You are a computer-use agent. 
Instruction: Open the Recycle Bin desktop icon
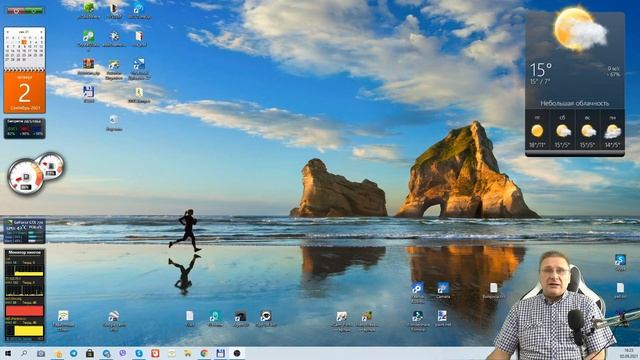(114, 122)
